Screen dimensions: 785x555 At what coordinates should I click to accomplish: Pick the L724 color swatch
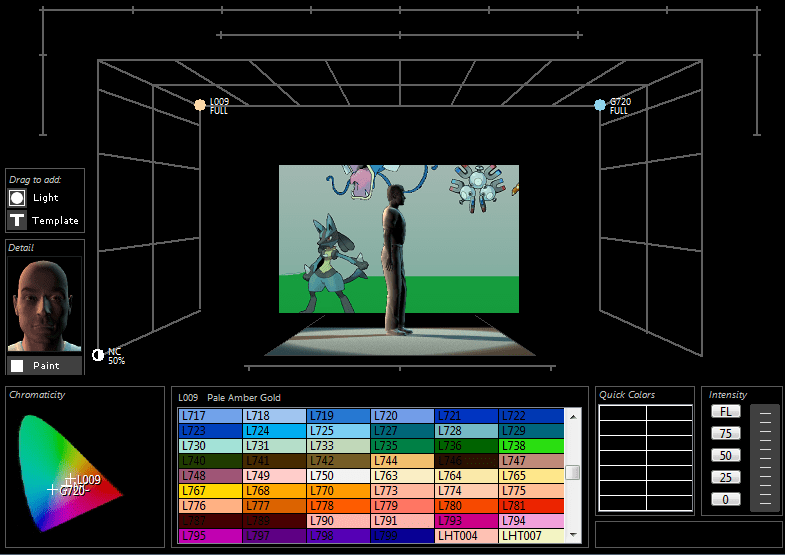(x=274, y=430)
